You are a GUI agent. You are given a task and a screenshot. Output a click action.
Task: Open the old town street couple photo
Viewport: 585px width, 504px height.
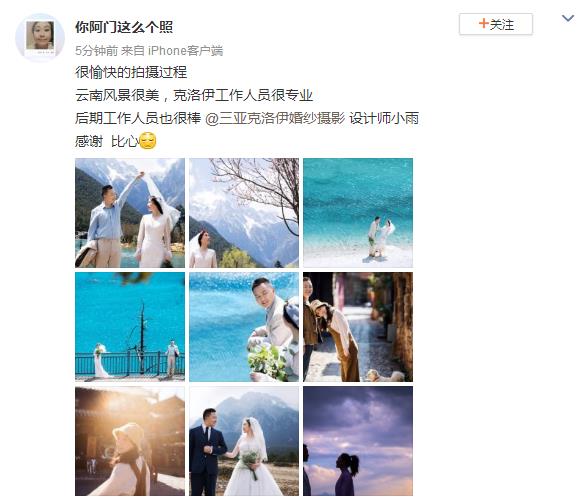click(x=358, y=327)
